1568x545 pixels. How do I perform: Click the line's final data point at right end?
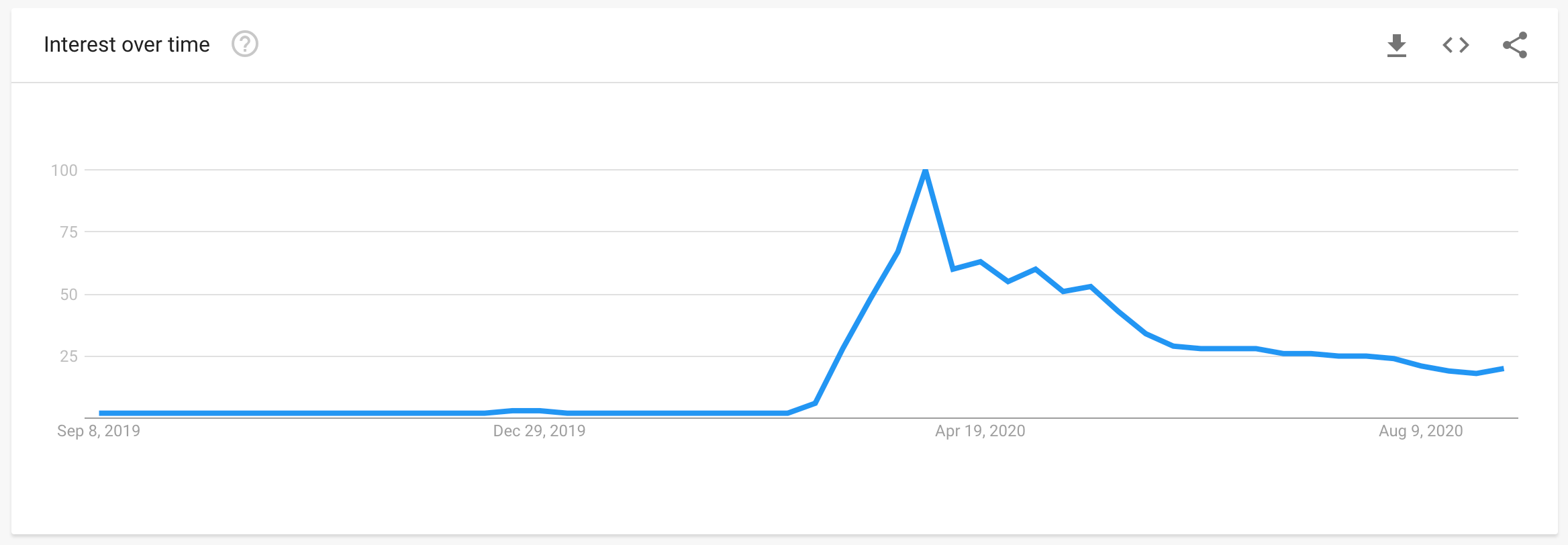(x=1503, y=368)
